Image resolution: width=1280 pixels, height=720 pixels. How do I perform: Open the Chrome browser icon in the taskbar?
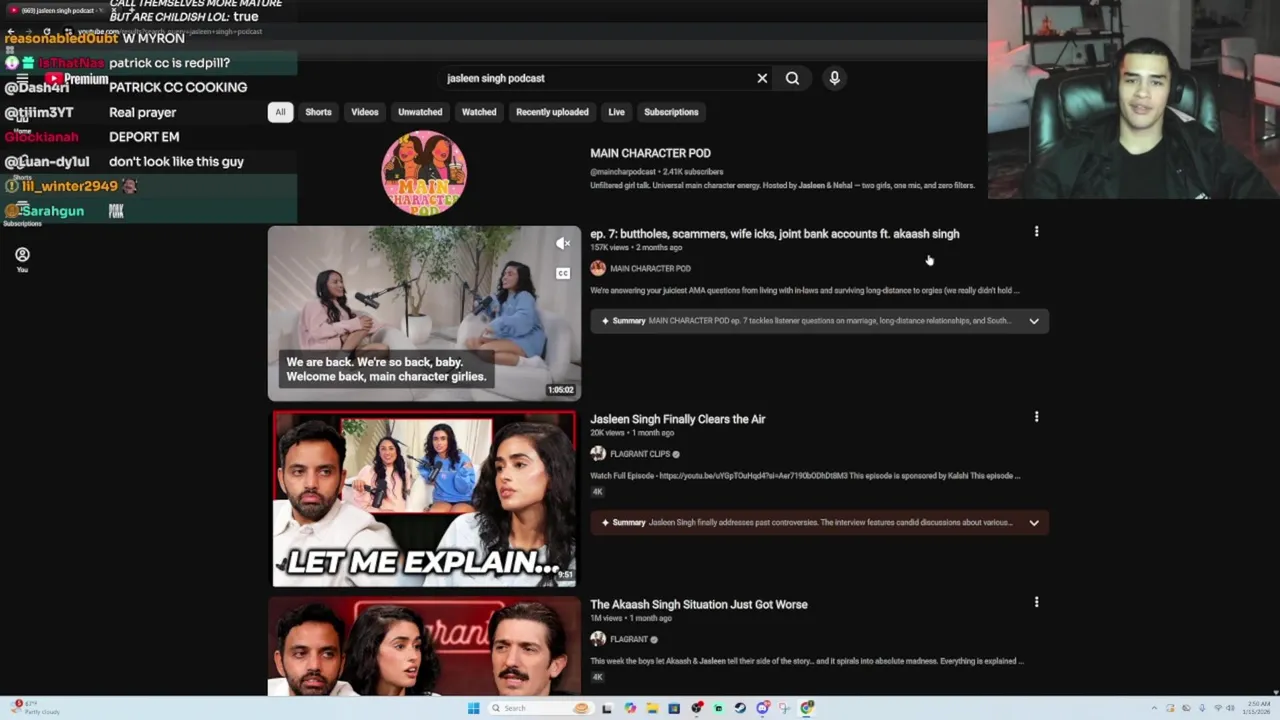807,708
